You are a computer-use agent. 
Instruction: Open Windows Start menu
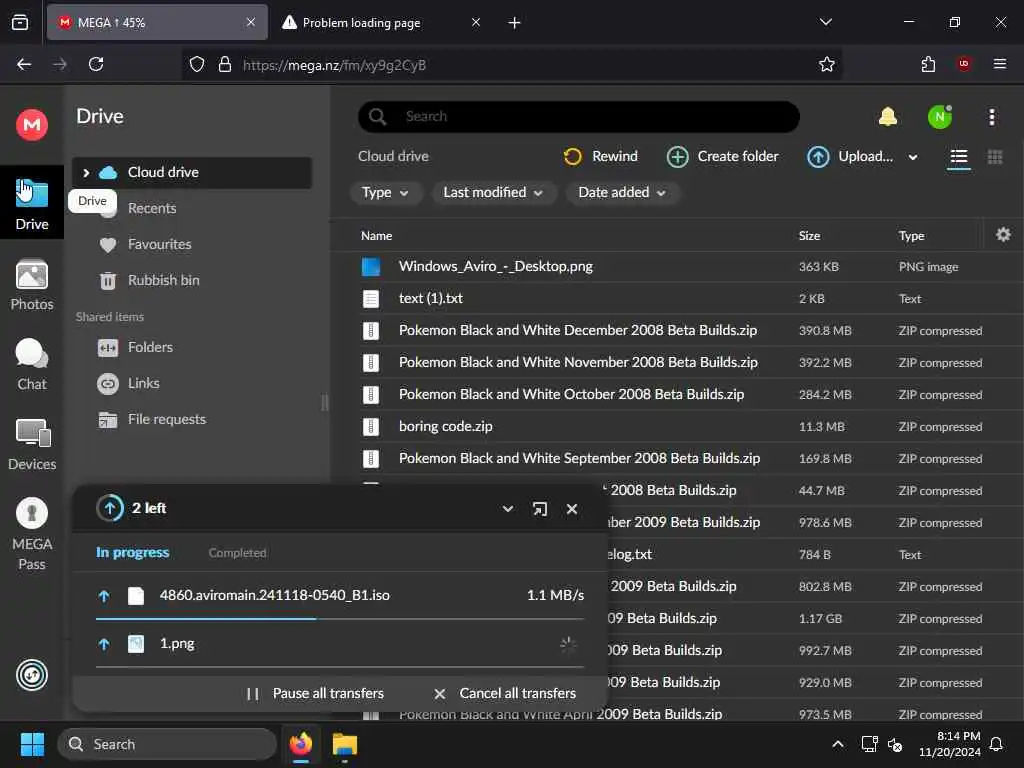click(32, 744)
